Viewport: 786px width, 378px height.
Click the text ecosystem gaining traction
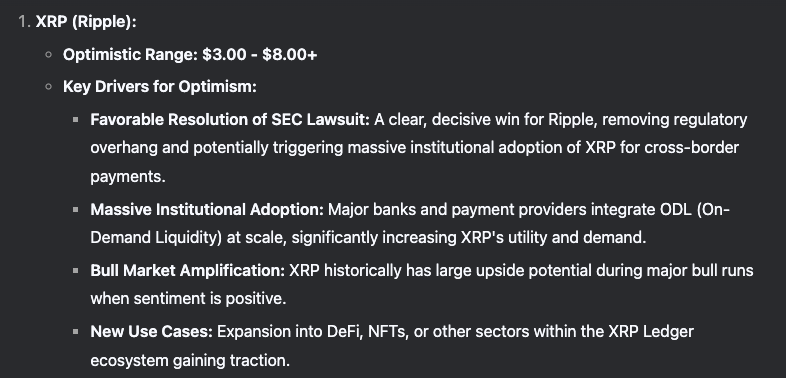[190, 360]
